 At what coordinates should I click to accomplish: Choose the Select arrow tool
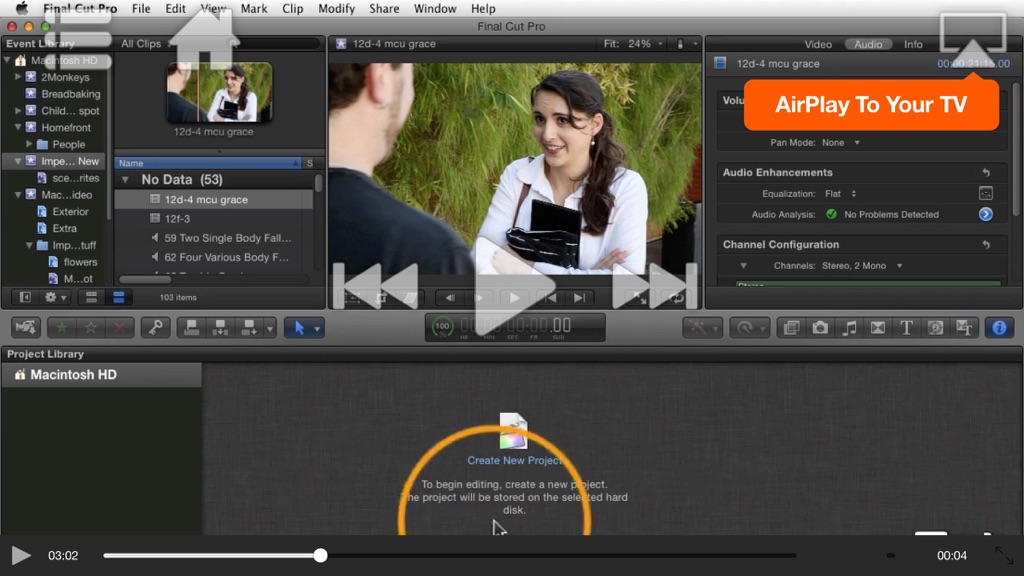[299, 327]
